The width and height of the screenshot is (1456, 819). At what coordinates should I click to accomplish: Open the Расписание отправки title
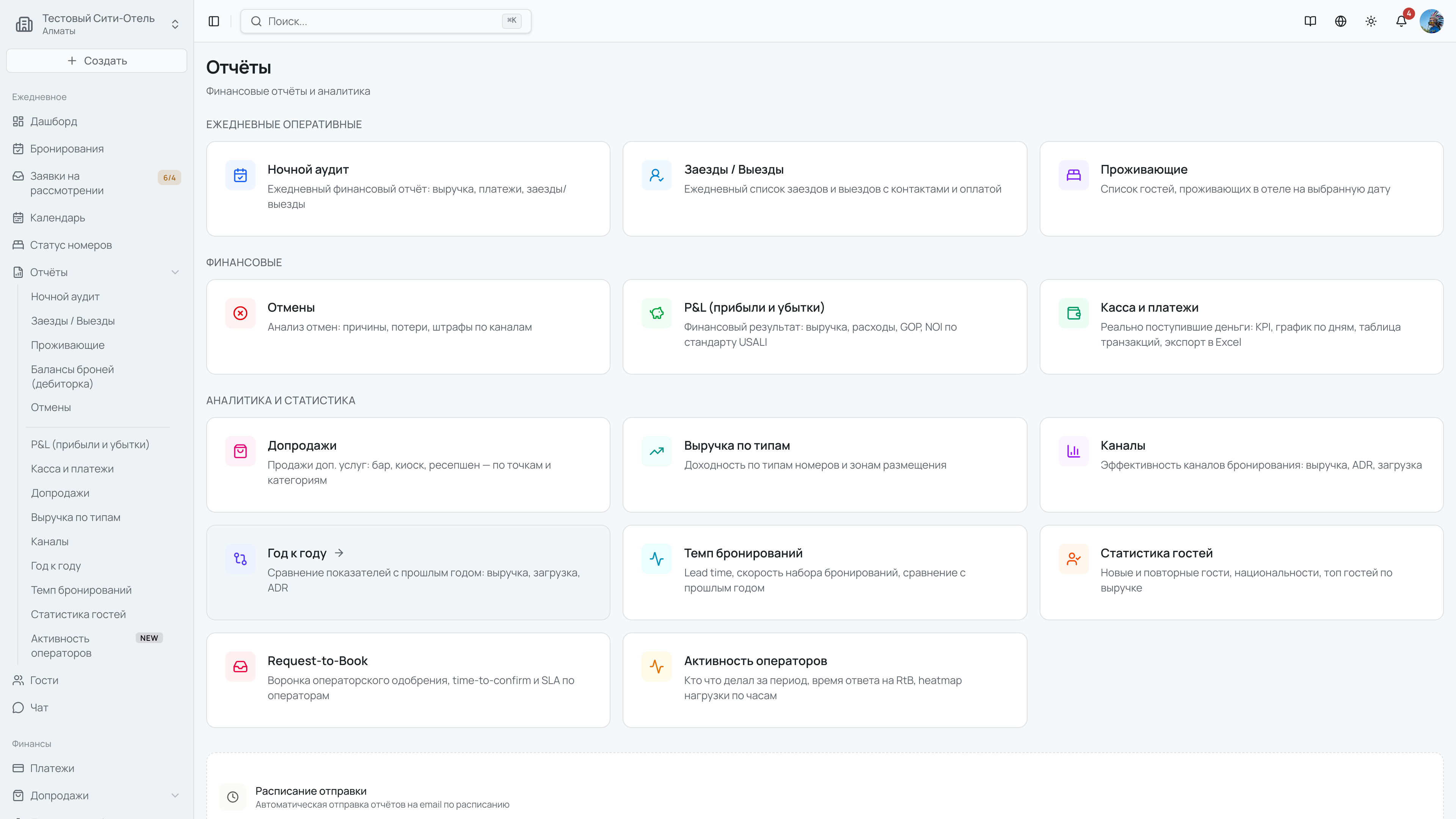311,791
